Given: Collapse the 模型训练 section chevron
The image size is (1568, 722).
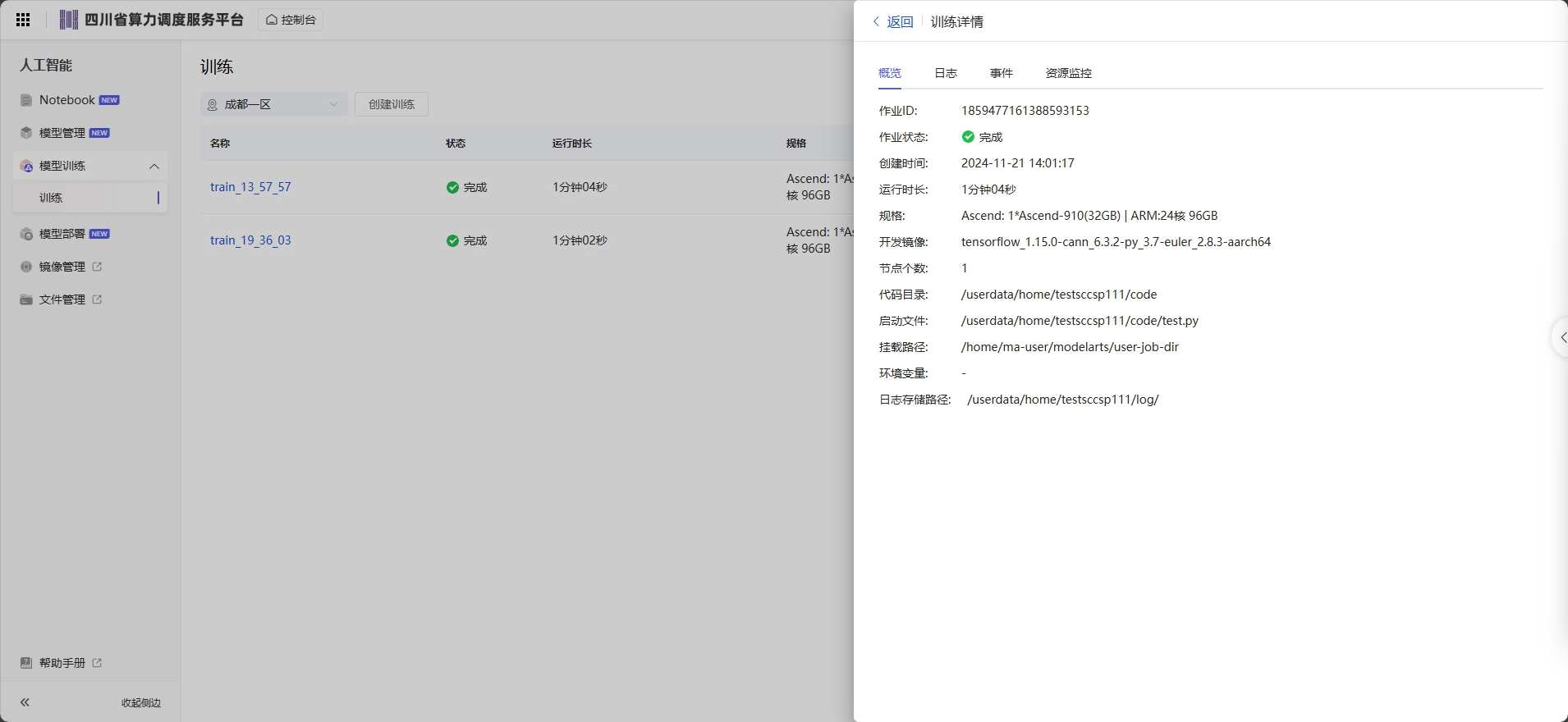Looking at the screenshot, I should point(154,167).
